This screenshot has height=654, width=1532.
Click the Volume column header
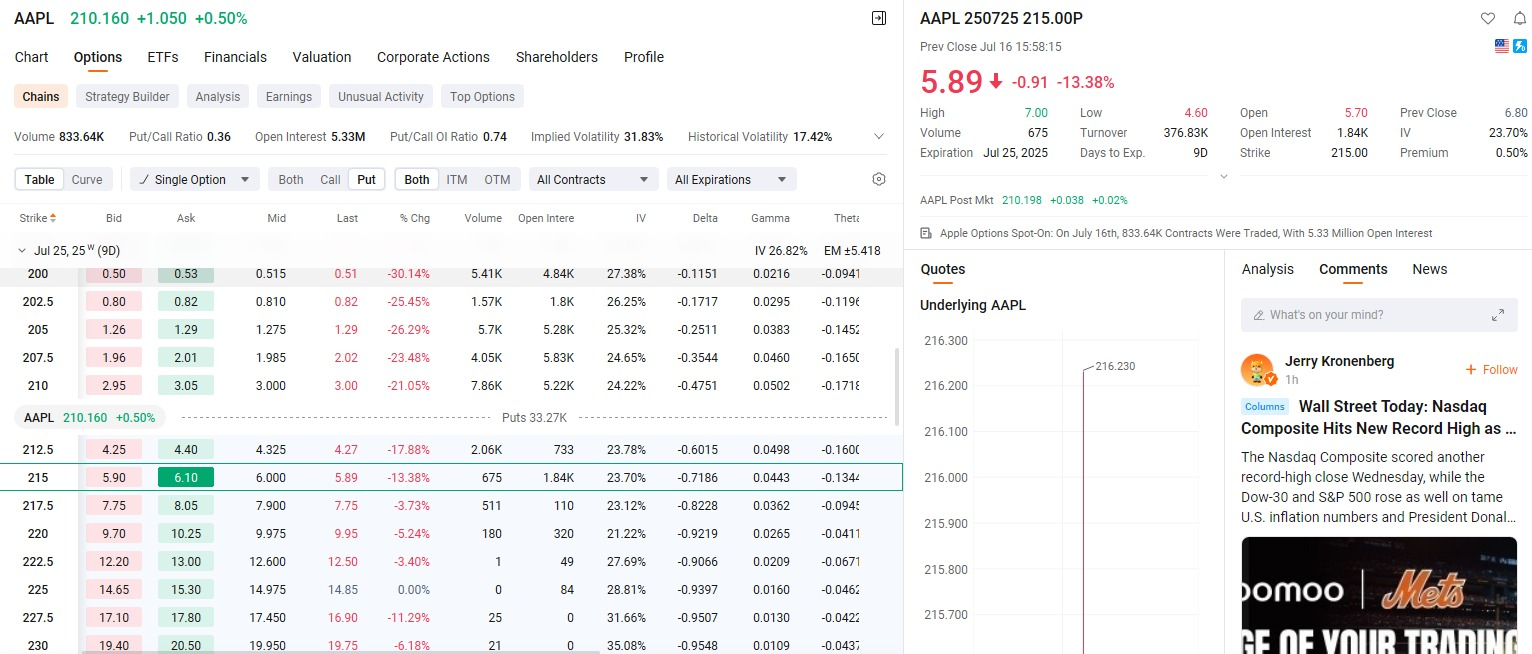483,218
